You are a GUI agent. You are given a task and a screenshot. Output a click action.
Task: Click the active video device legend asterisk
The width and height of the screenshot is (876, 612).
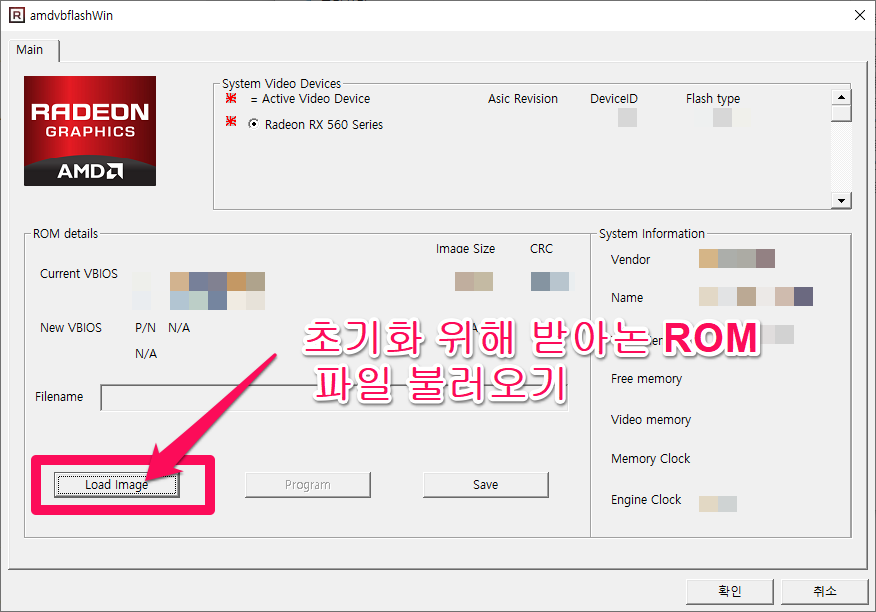[231, 99]
